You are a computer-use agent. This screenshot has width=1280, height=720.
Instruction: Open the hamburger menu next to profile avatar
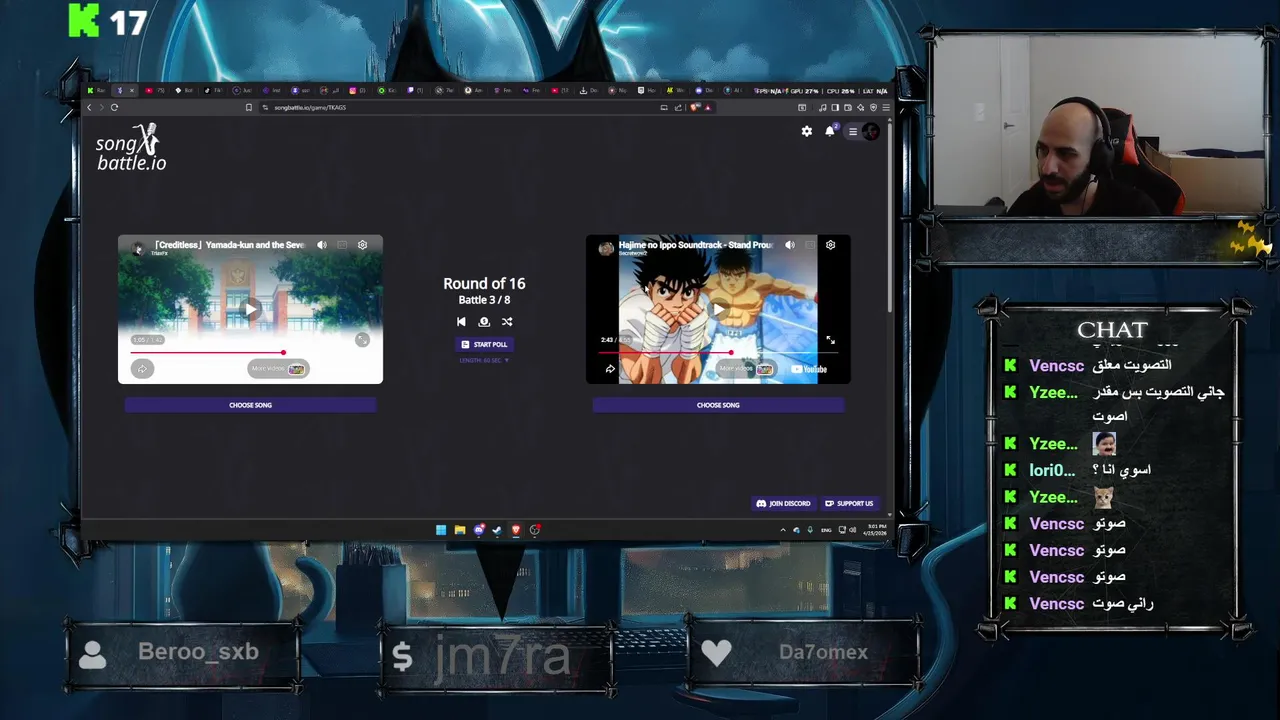tap(852, 131)
